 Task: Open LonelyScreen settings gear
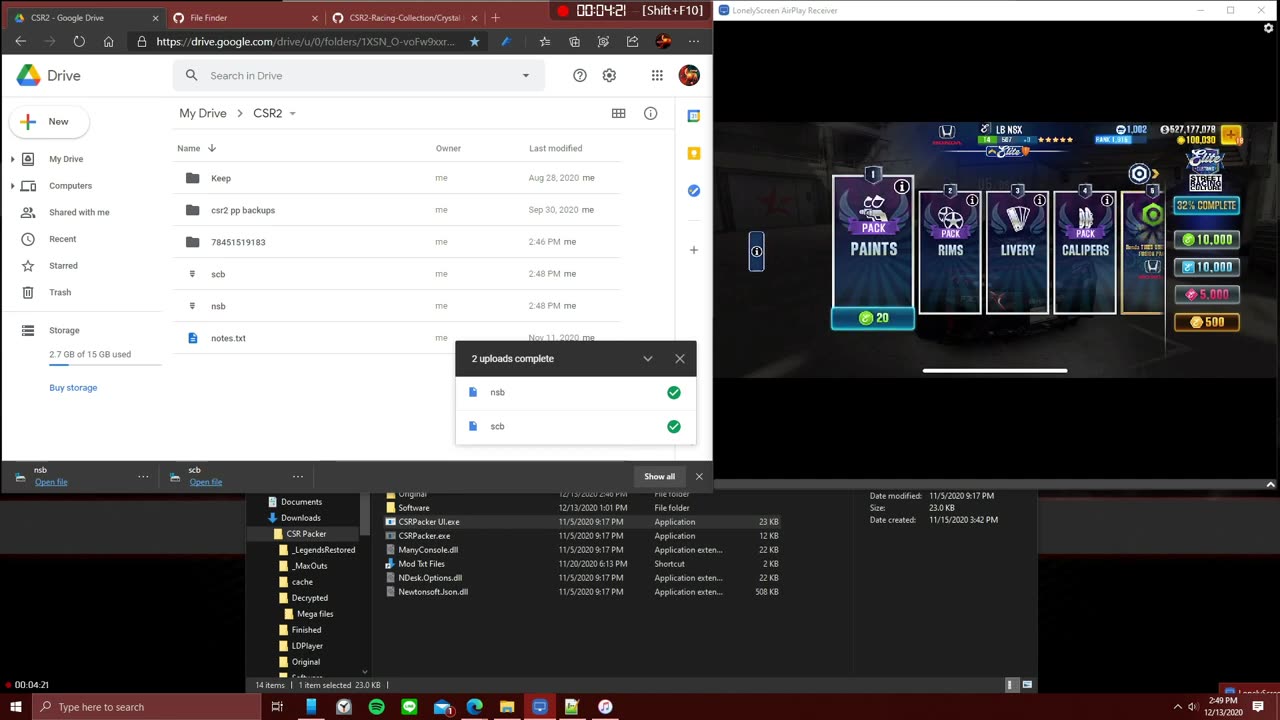[x=1269, y=29]
